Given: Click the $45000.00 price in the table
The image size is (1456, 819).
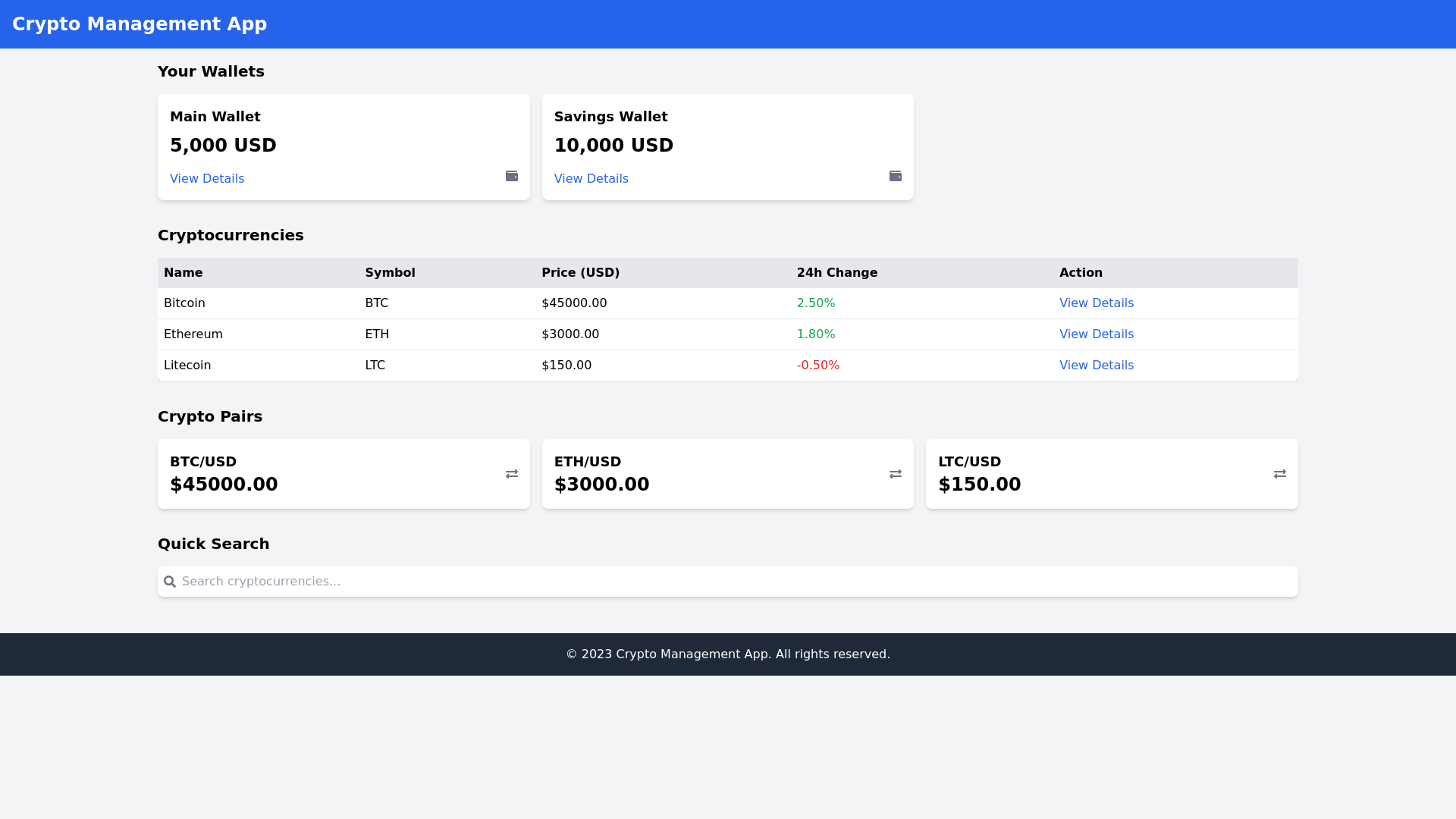Looking at the screenshot, I should (x=574, y=303).
